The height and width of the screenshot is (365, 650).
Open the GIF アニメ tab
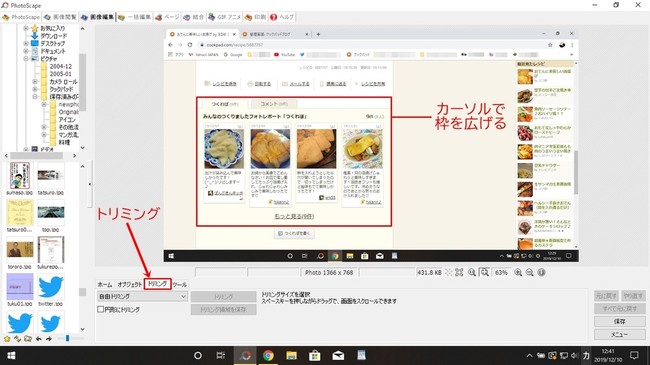225,17
